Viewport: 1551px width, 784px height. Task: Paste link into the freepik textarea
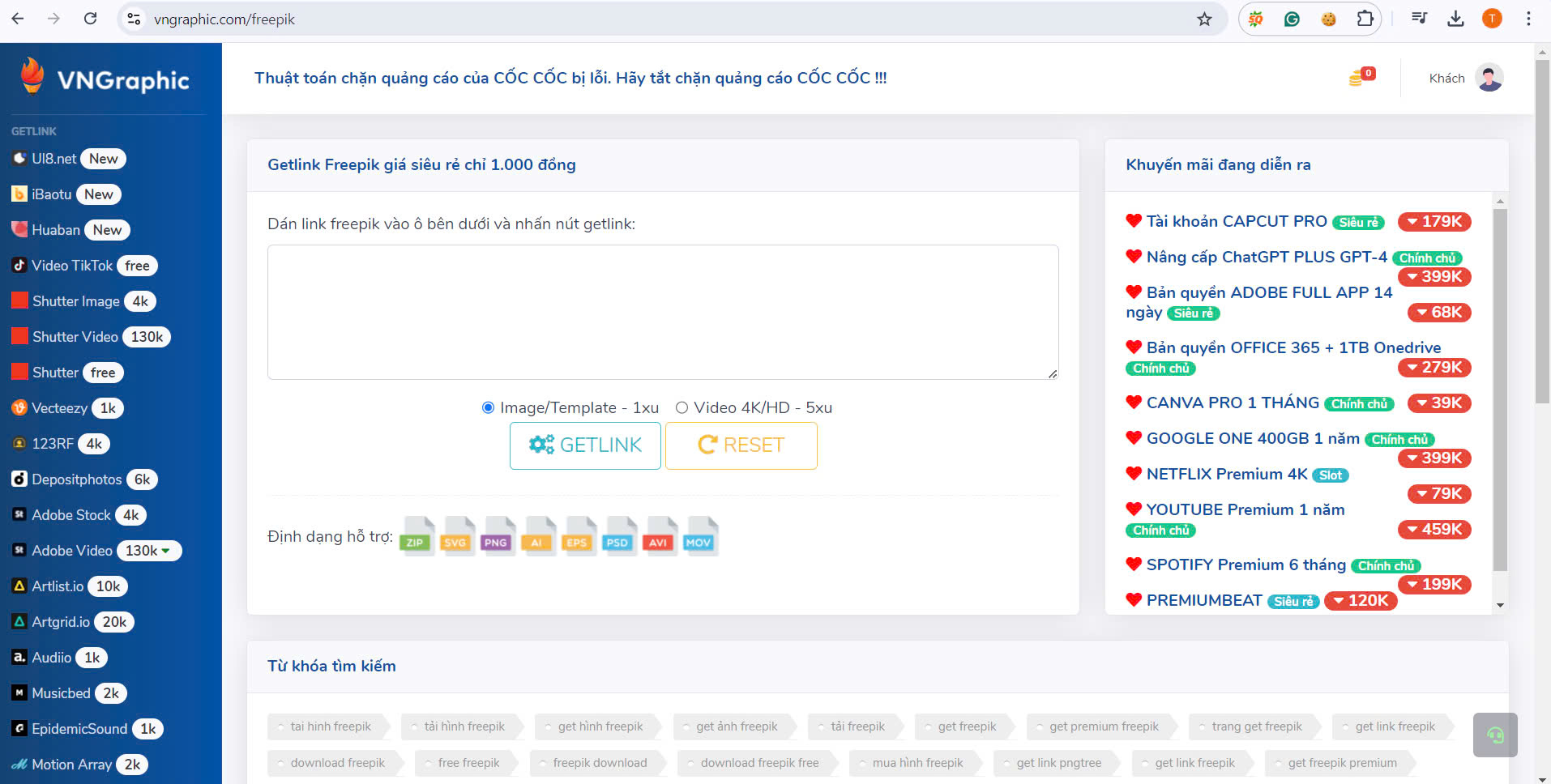tap(663, 312)
